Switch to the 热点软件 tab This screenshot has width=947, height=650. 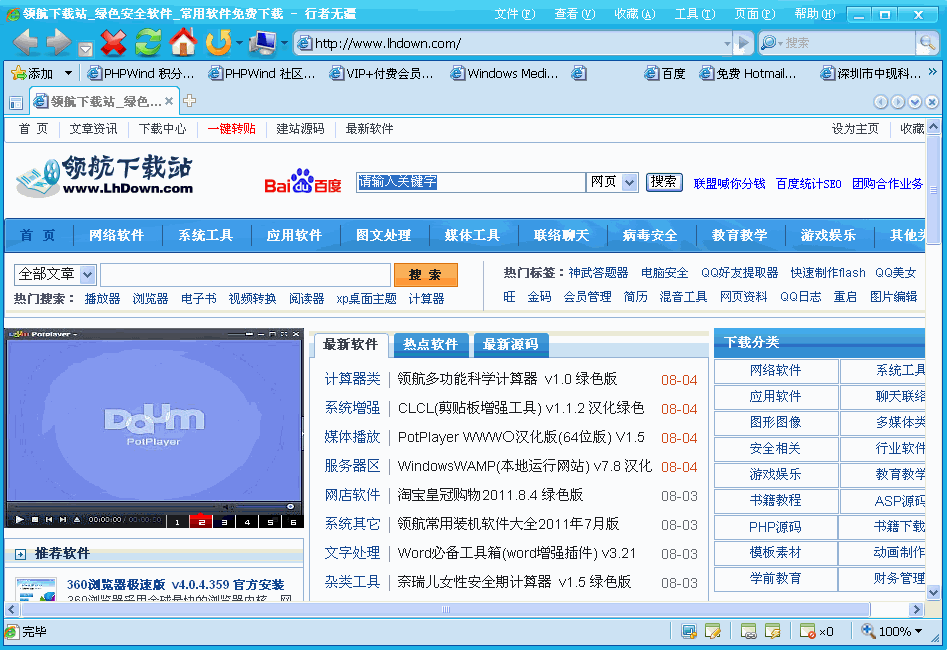coord(431,343)
